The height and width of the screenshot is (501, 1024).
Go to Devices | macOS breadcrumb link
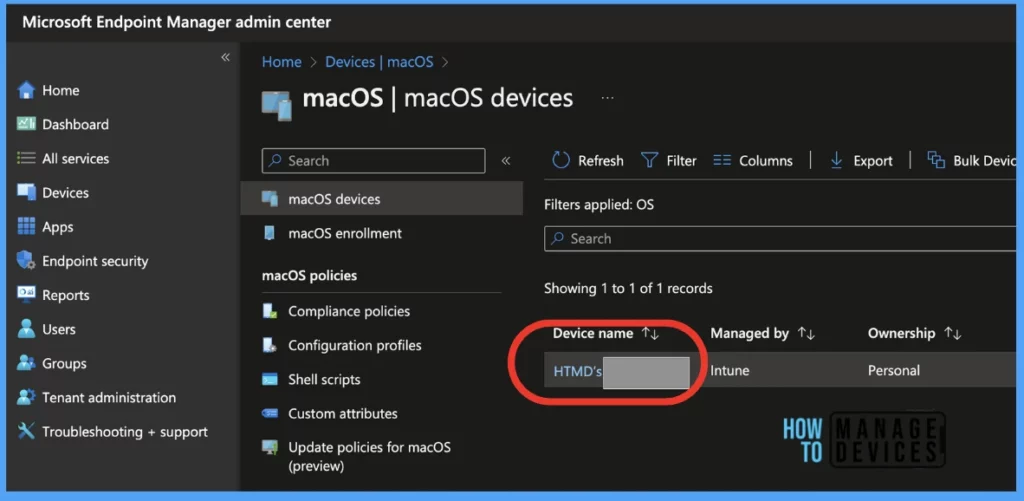coord(379,62)
